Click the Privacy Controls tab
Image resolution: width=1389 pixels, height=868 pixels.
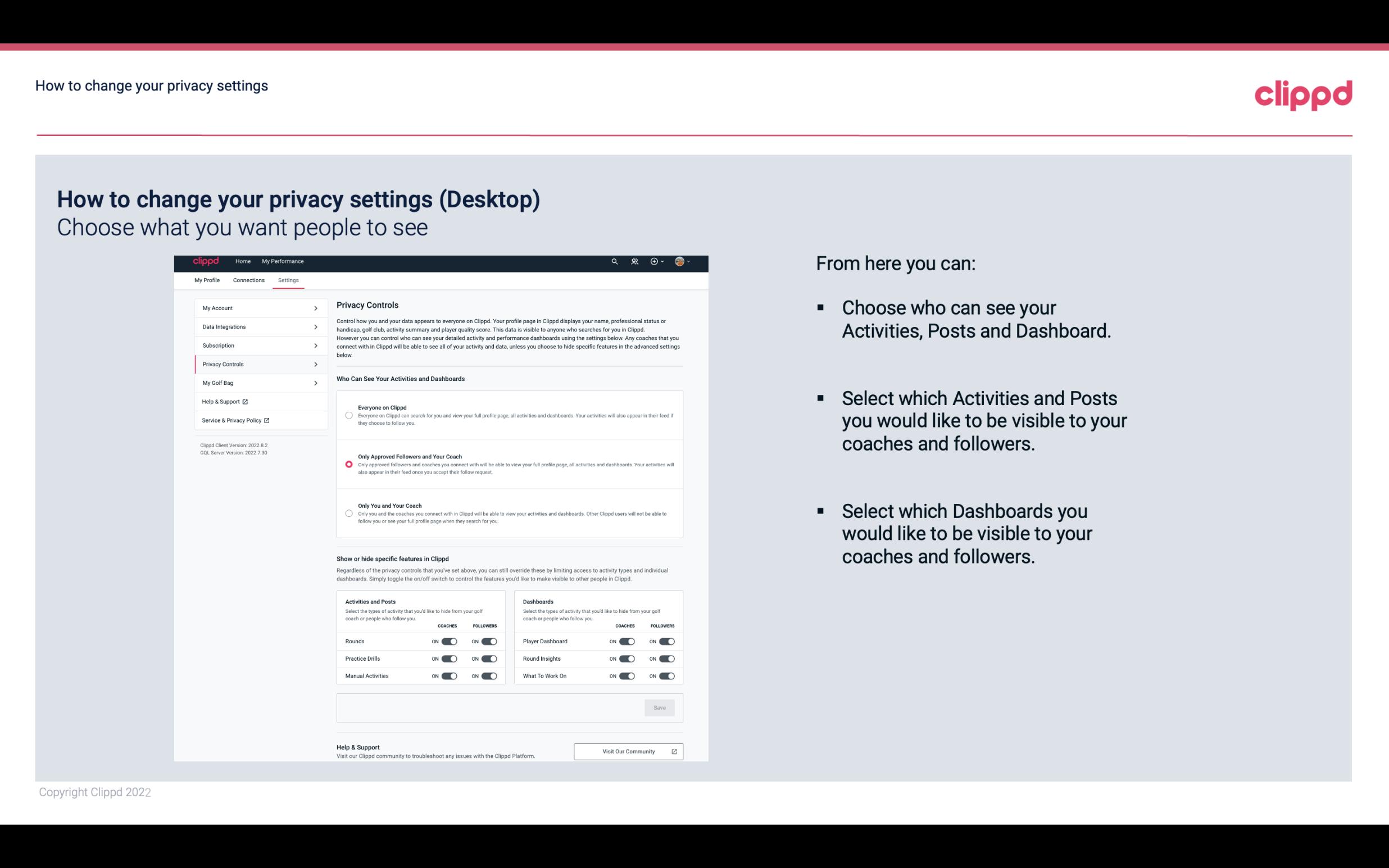pyautogui.click(x=255, y=364)
